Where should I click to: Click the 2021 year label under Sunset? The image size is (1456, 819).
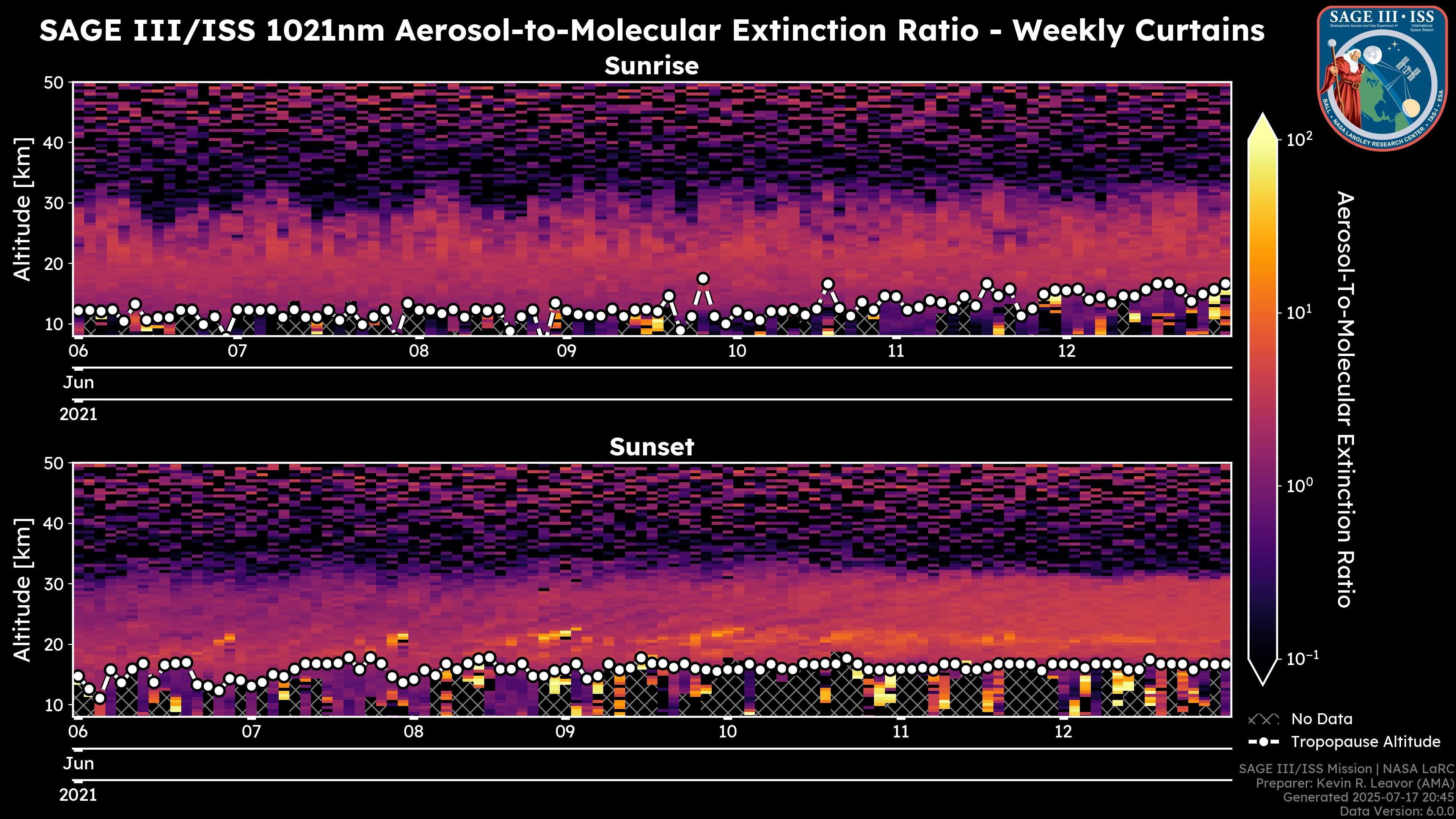coord(78,795)
